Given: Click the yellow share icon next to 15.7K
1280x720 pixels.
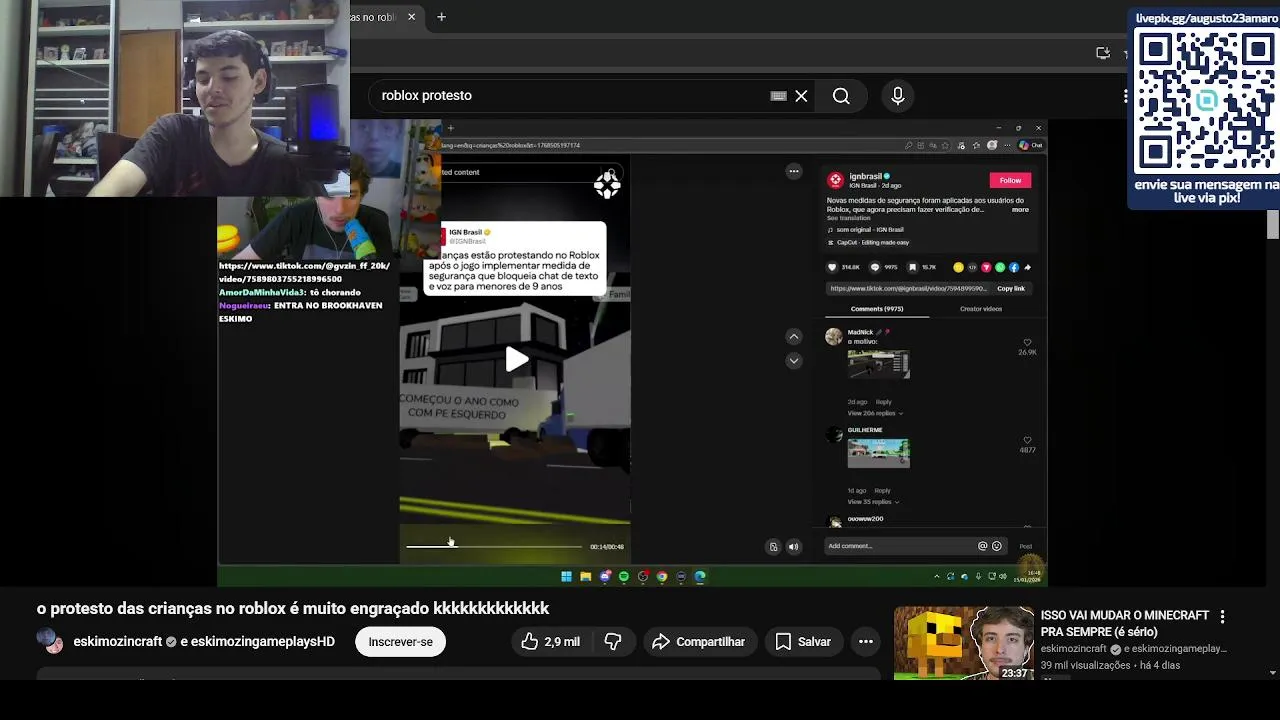Looking at the screenshot, I should (958, 267).
